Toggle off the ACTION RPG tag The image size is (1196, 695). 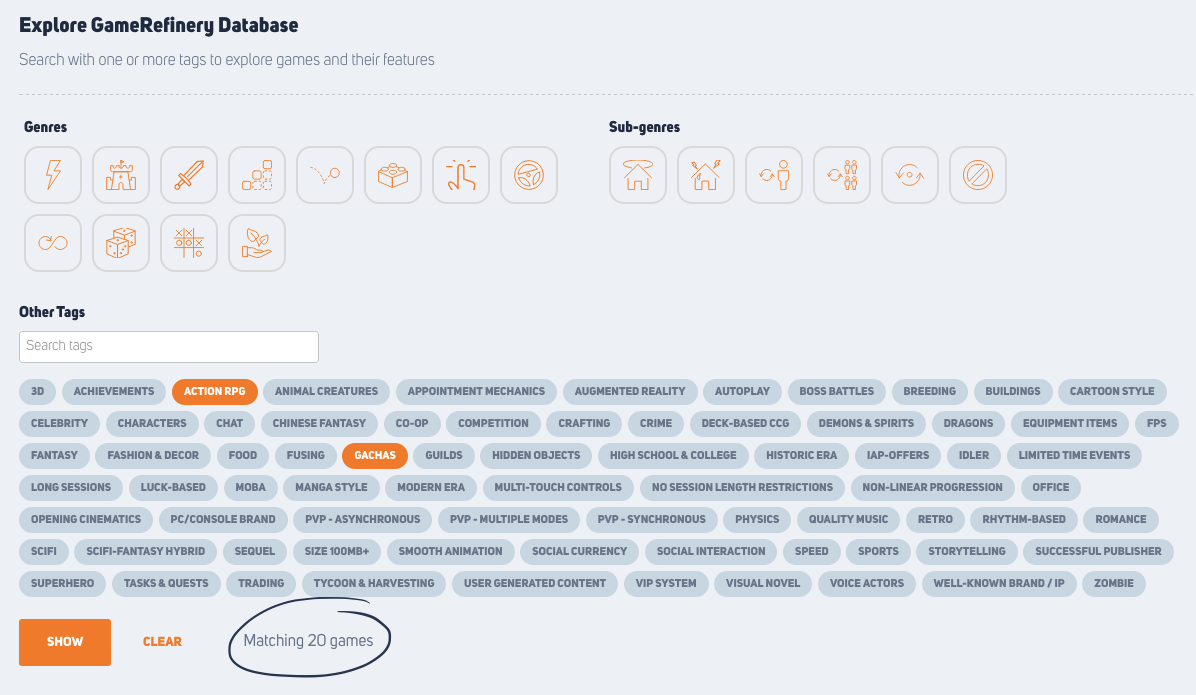(214, 392)
